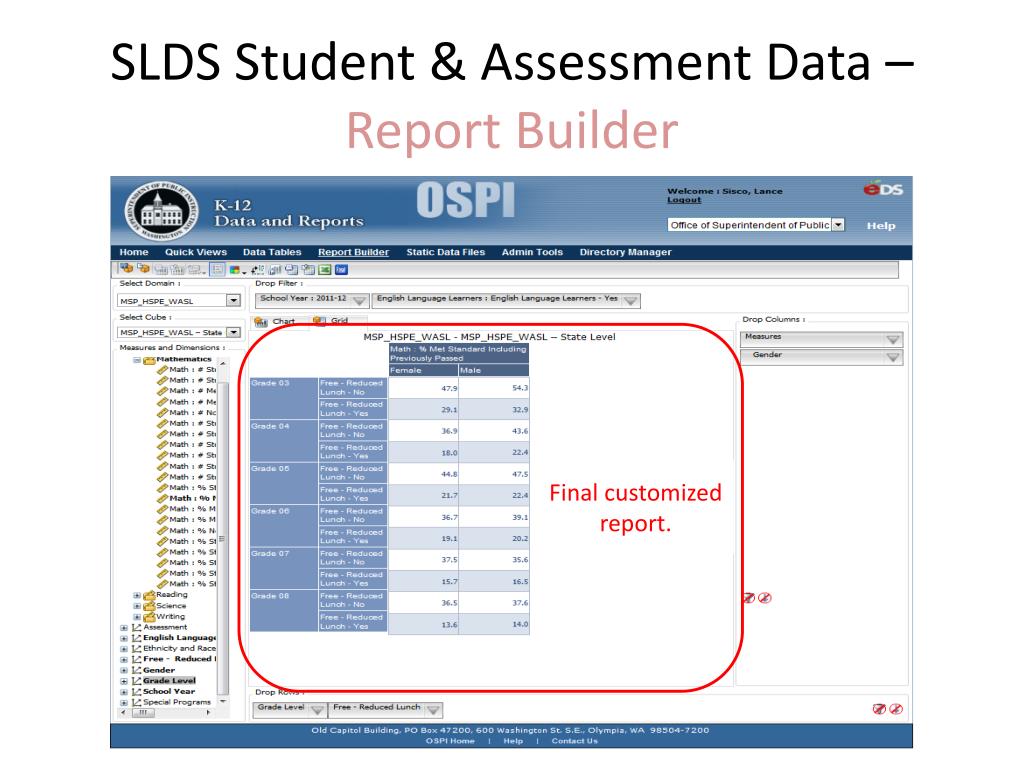The width and height of the screenshot is (1024, 768).
Task: Click the swap axes arrows toolbar icon
Action: [257, 270]
